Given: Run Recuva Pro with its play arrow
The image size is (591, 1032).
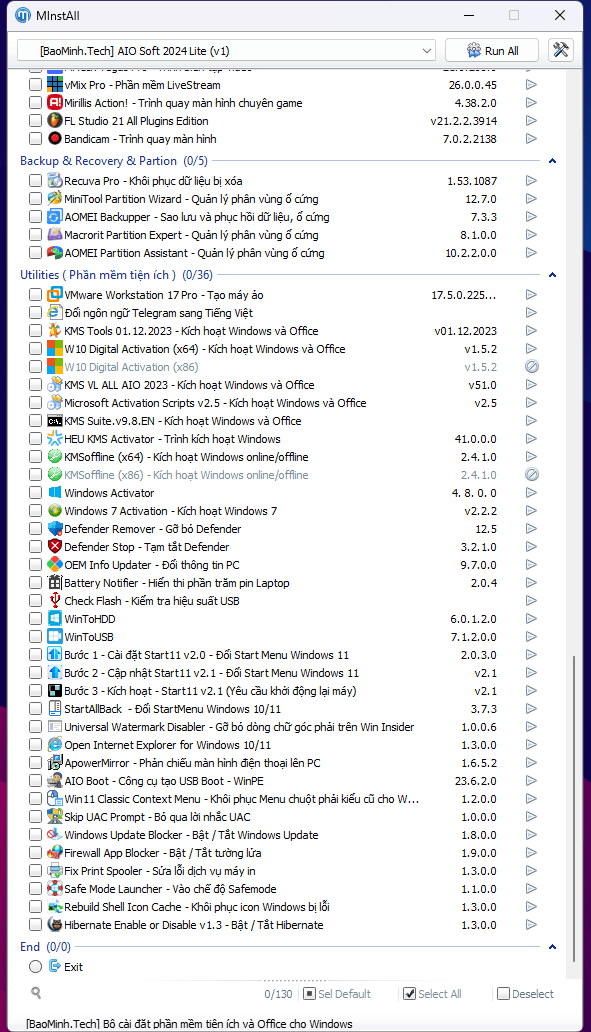Looking at the screenshot, I should tap(531, 181).
